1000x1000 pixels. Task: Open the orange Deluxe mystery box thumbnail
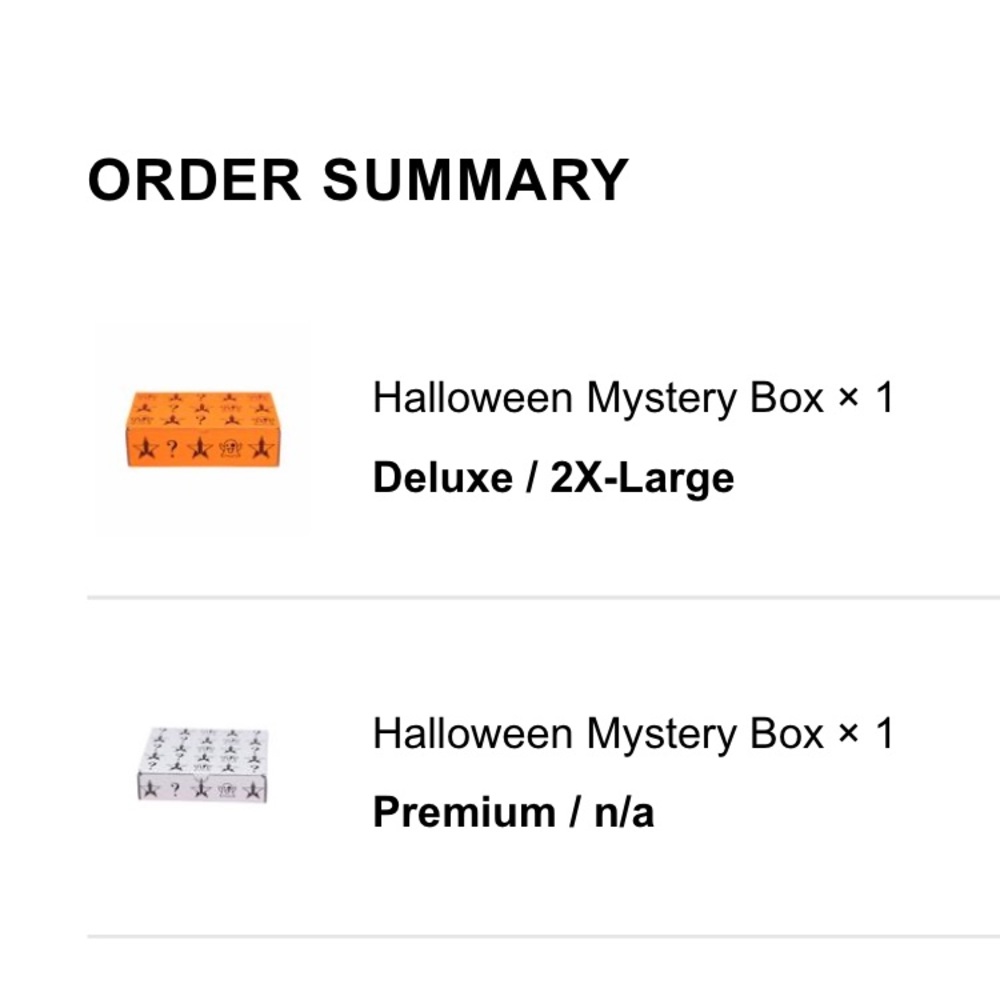pyautogui.click(x=203, y=429)
